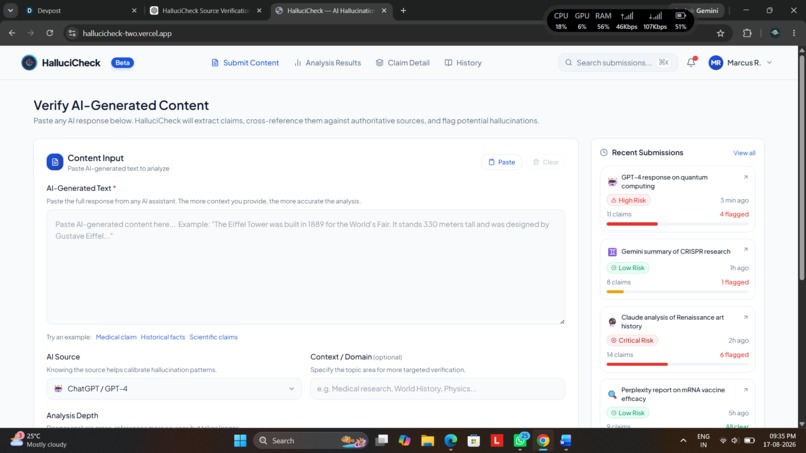Switch to HalluciCheck Source Verification browser tab
Viewport: 806px width, 453px height.
(x=206, y=10)
